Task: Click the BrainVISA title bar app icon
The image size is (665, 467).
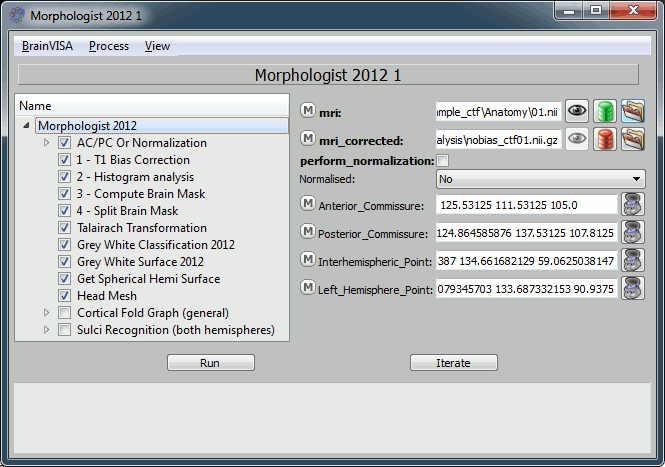Action: tap(17, 15)
